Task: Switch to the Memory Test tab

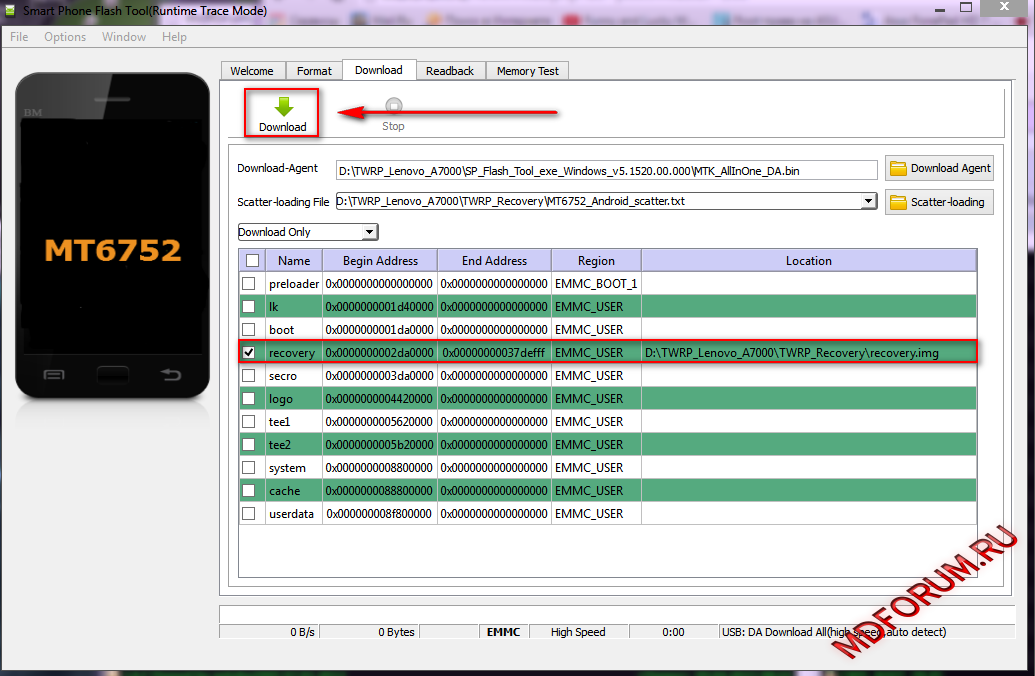Action: [527, 71]
